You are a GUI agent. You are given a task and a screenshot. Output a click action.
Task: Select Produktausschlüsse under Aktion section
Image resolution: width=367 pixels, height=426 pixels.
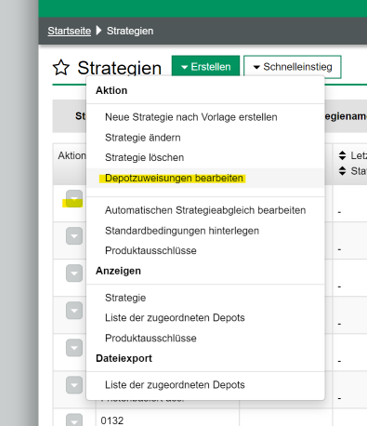(x=151, y=251)
